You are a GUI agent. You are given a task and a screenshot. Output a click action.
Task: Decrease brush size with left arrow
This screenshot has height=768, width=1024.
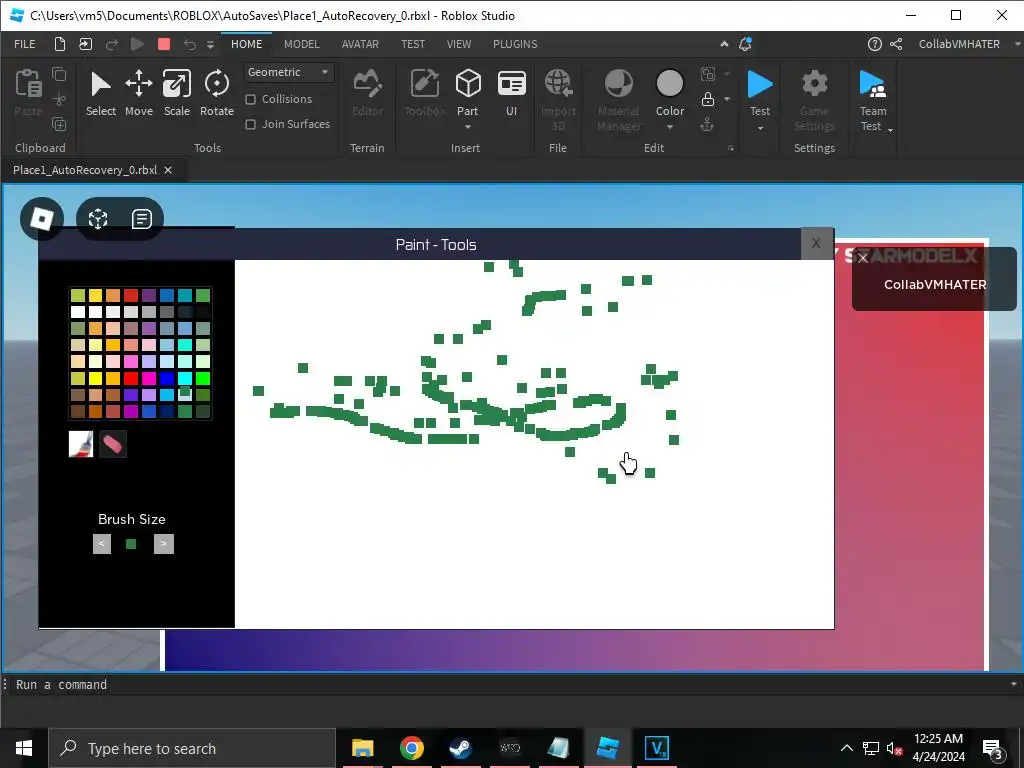(x=102, y=544)
